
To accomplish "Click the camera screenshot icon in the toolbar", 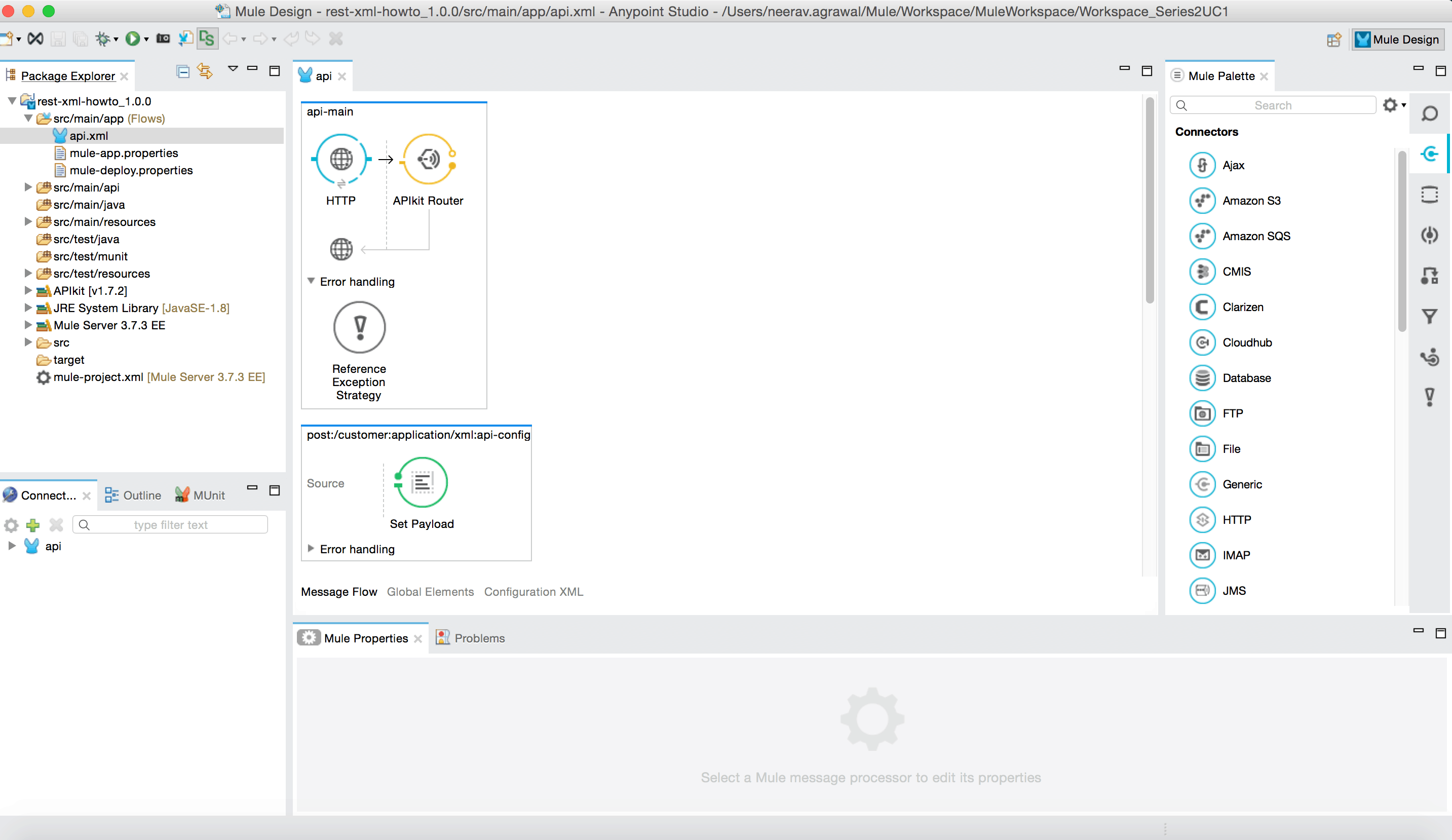I will click(163, 39).
